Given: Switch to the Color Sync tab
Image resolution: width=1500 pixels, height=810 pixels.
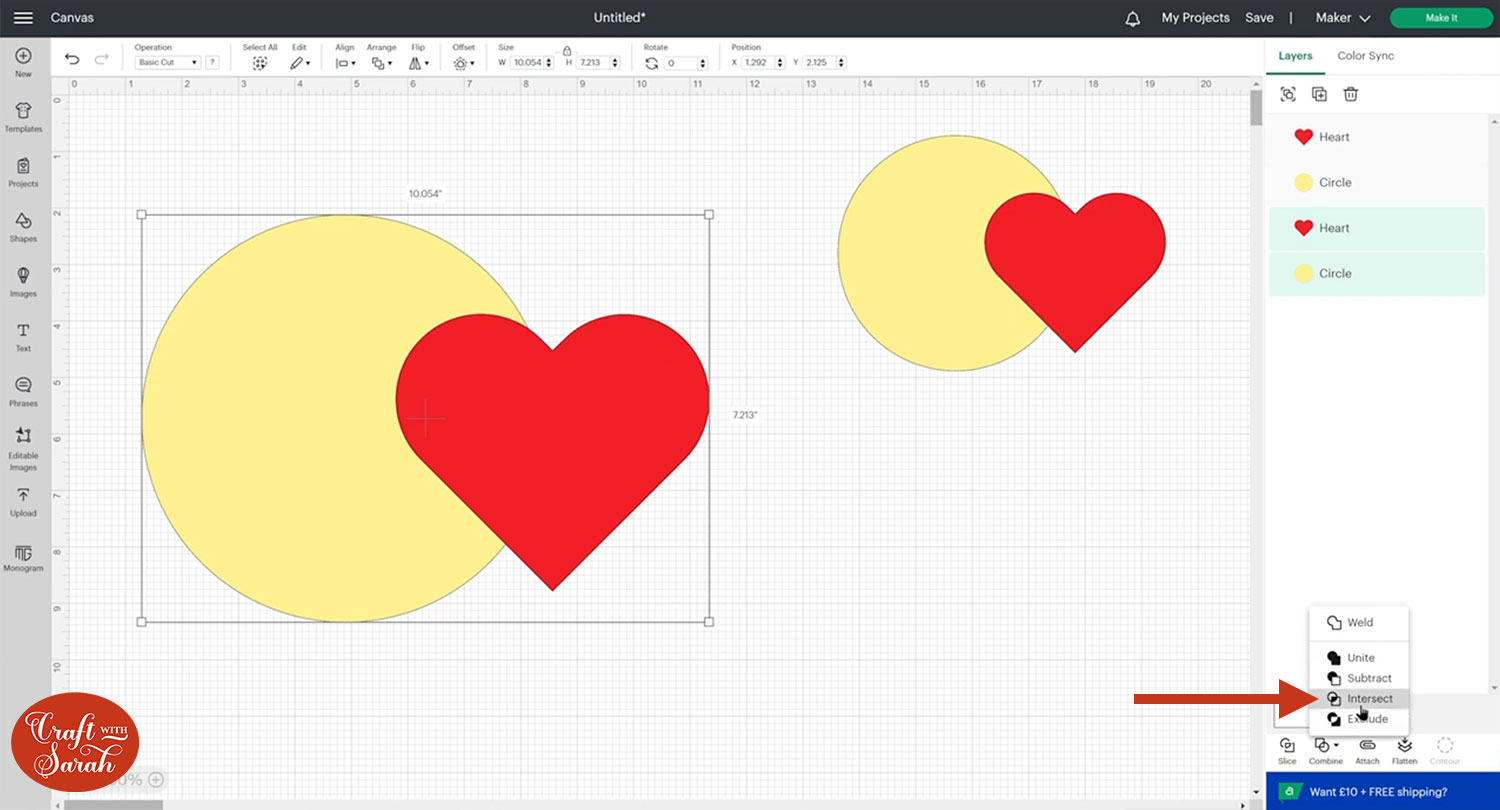Looking at the screenshot, I should [1365, 56].
